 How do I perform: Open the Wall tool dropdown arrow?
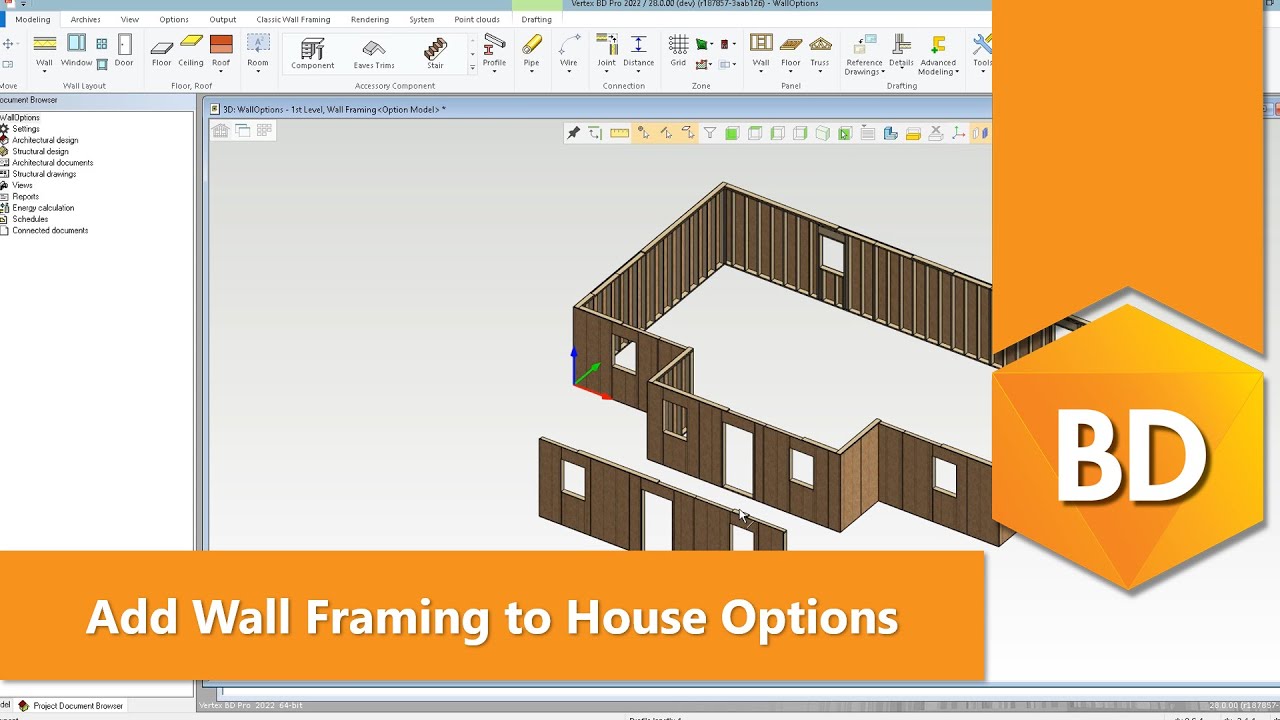coord(44,73)
